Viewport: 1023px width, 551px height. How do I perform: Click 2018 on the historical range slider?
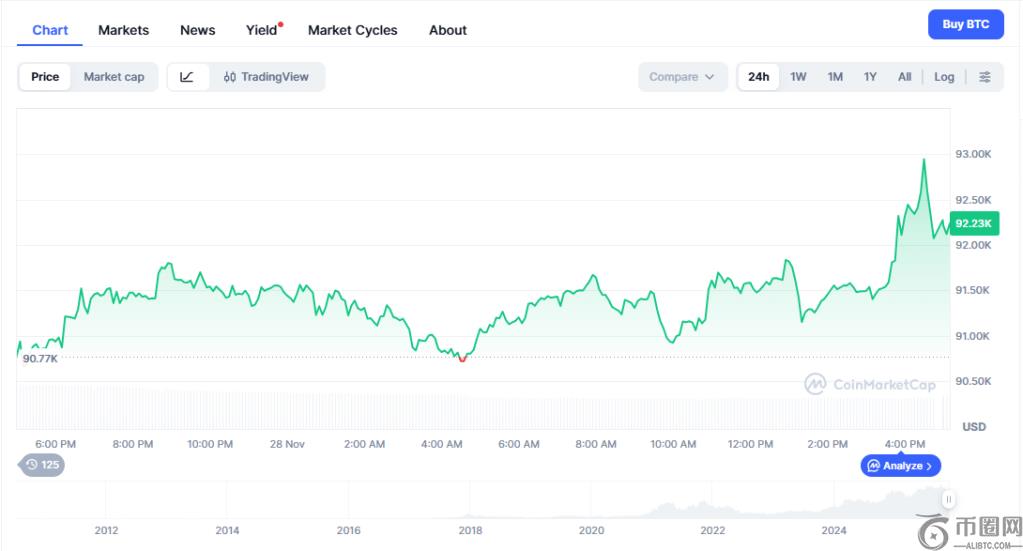pos(470,531)
